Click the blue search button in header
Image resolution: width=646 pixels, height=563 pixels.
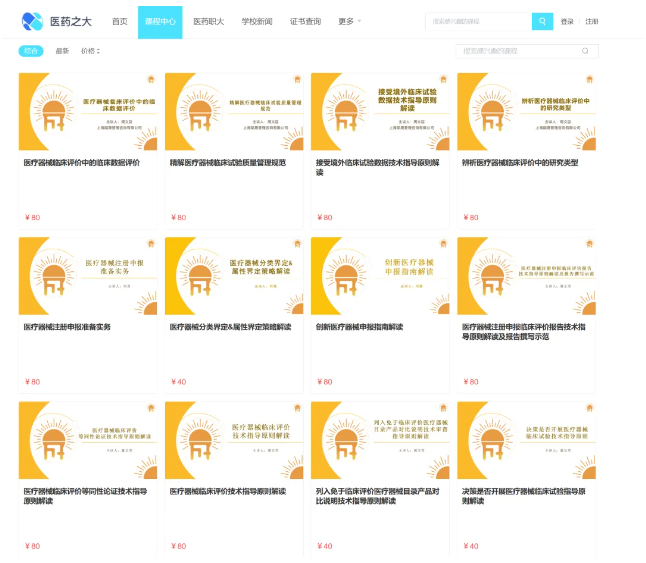coord(542,21)
